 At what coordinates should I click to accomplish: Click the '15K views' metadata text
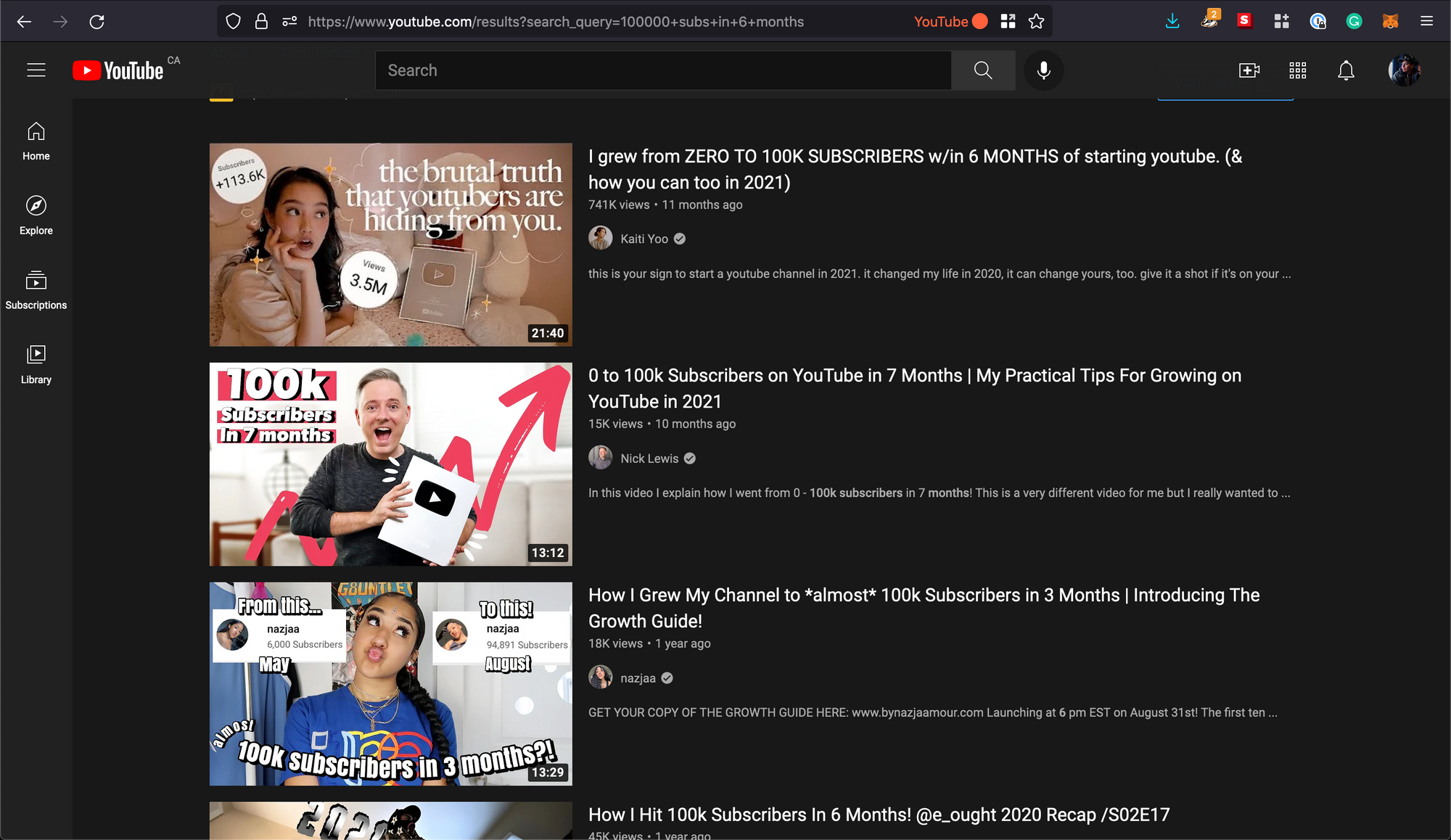[x=616, y=424]
